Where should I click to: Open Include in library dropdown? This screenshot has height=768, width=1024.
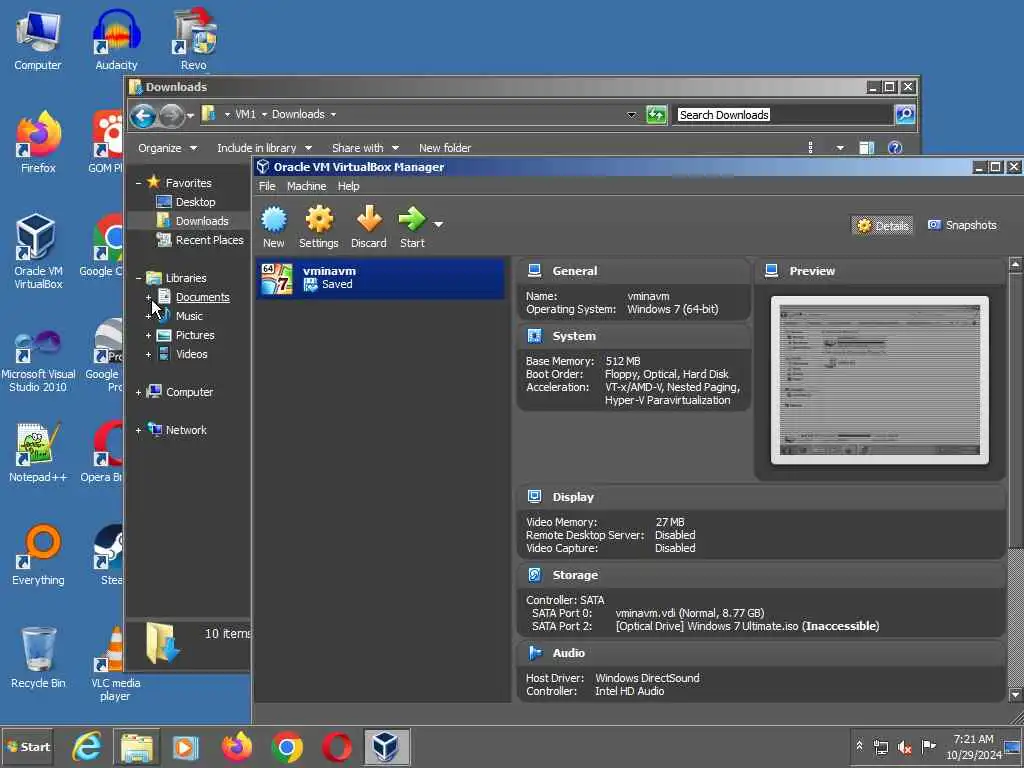pos(264,148)
